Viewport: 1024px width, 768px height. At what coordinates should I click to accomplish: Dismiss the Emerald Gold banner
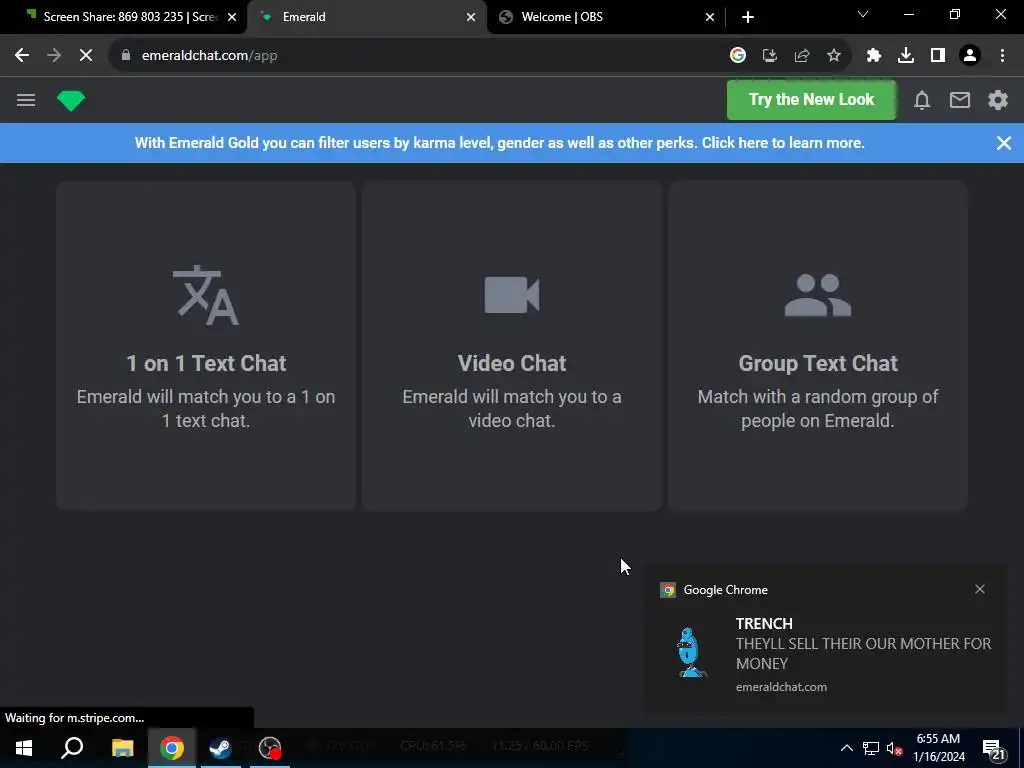point(1004,143)
